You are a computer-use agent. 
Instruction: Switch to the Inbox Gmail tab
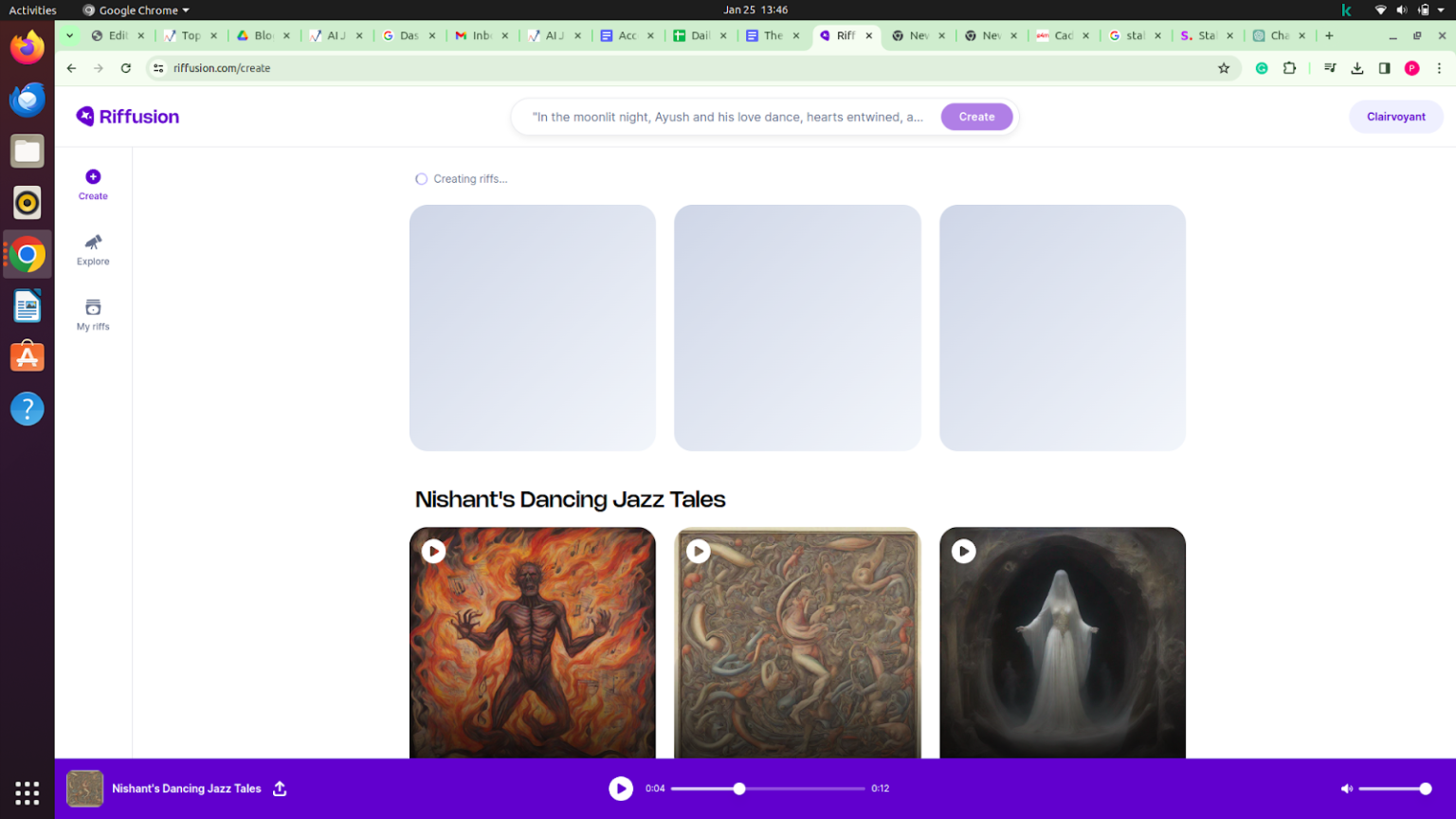click(x=474, y=36)
